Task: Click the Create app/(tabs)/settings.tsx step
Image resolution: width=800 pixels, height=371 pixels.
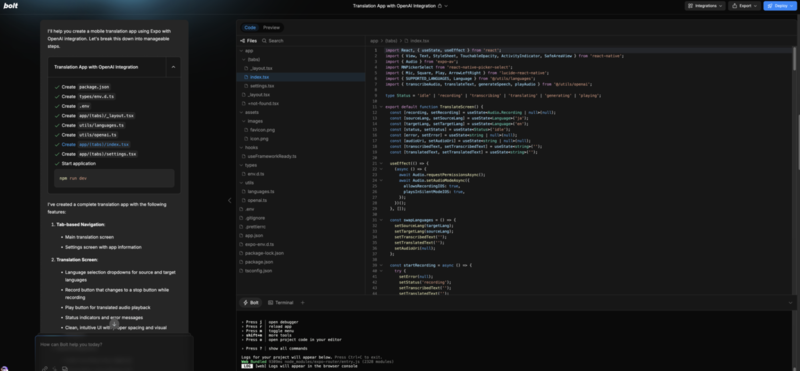Action: (96, 154)
